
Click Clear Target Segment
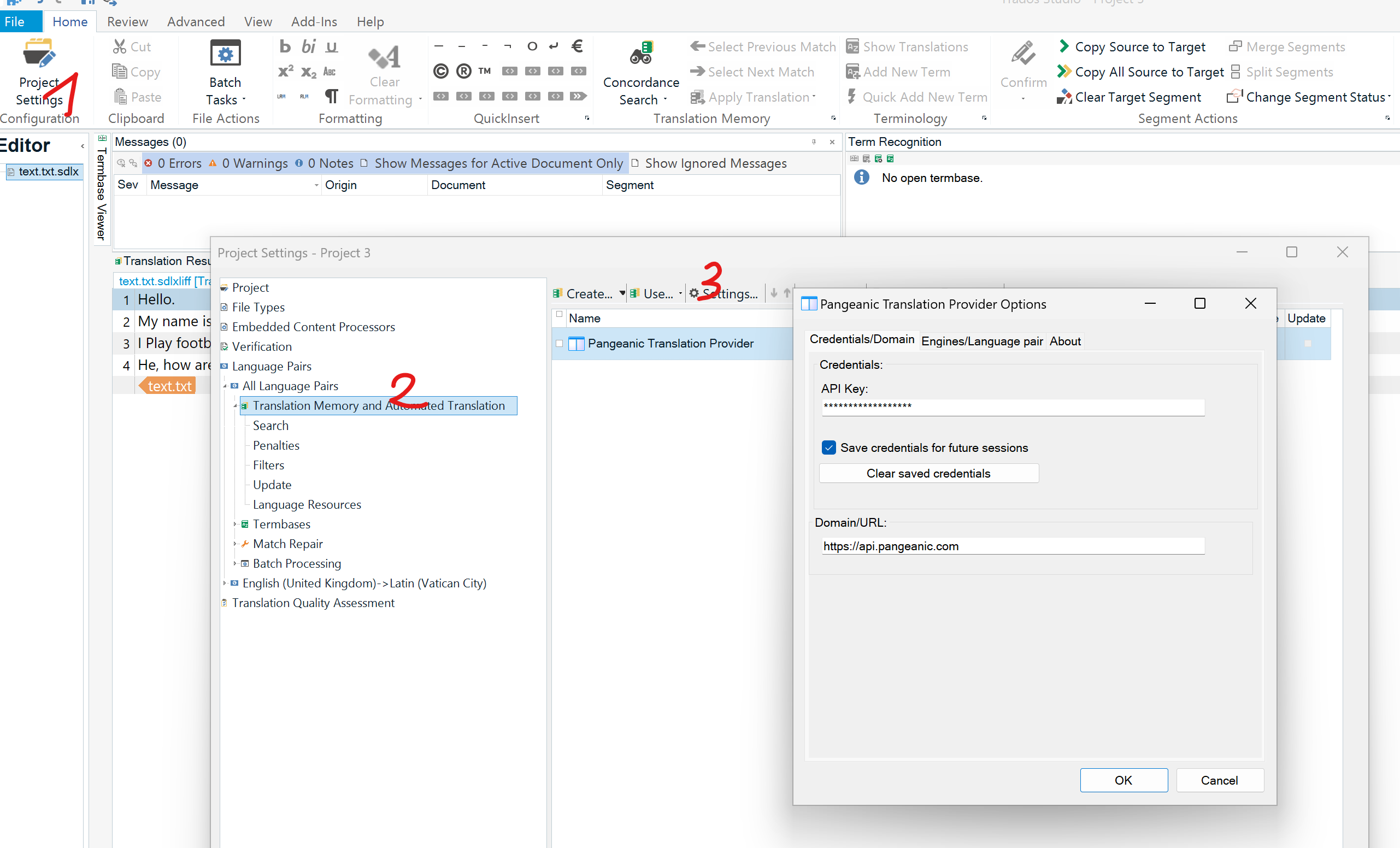click(x=1137, y=97)
